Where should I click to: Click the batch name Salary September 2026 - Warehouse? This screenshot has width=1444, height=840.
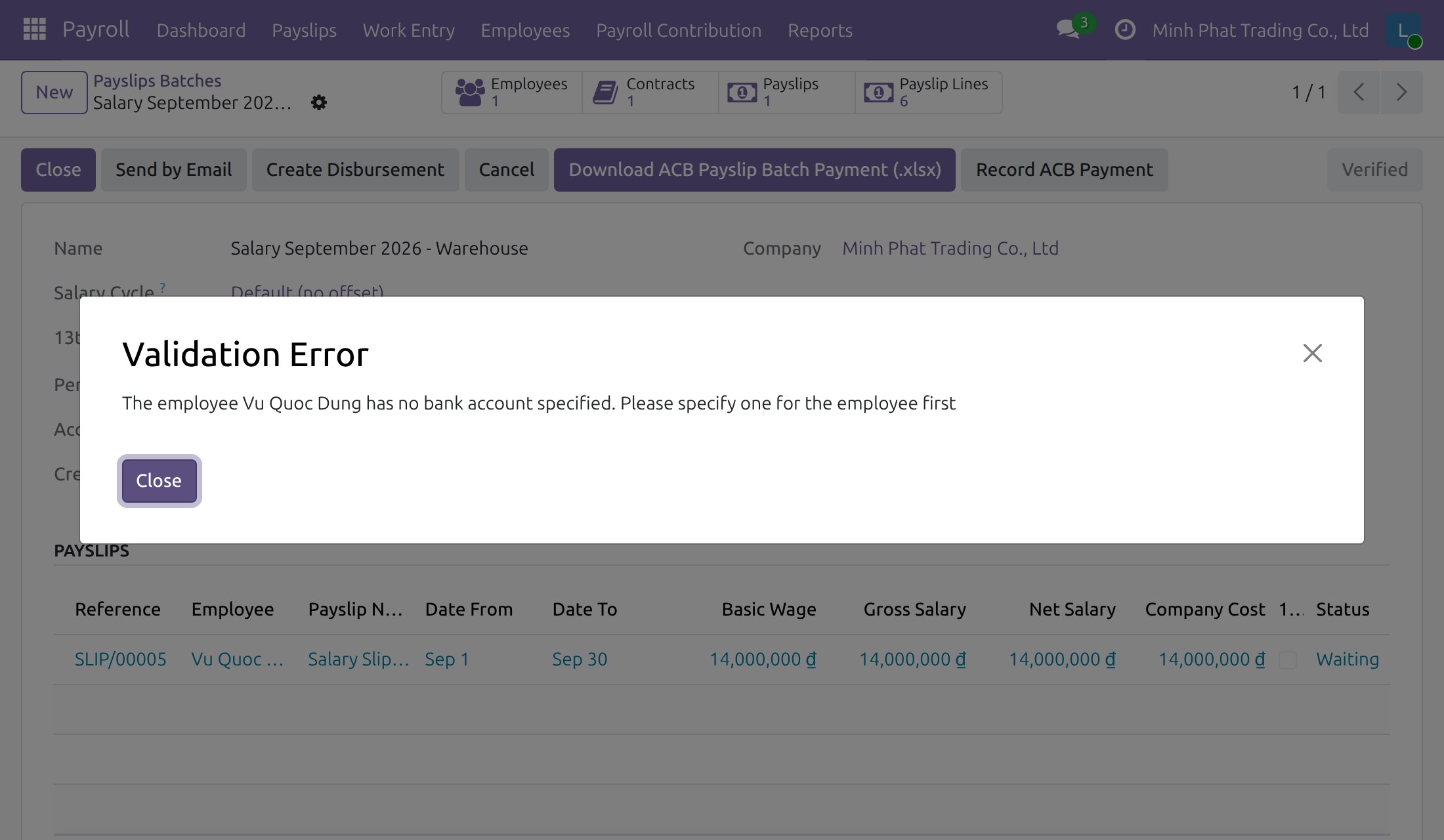coord(379,249)
